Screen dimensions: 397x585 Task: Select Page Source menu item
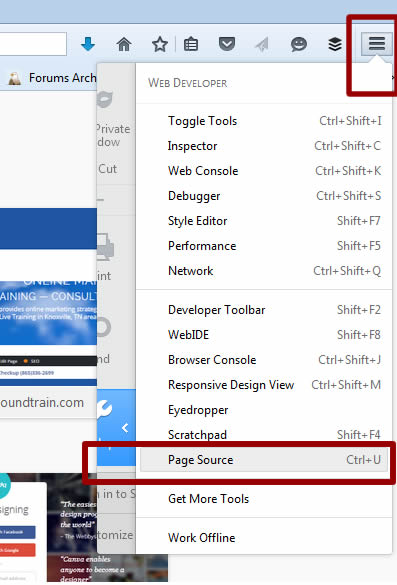pyautogui.click(x=264, y=460)
